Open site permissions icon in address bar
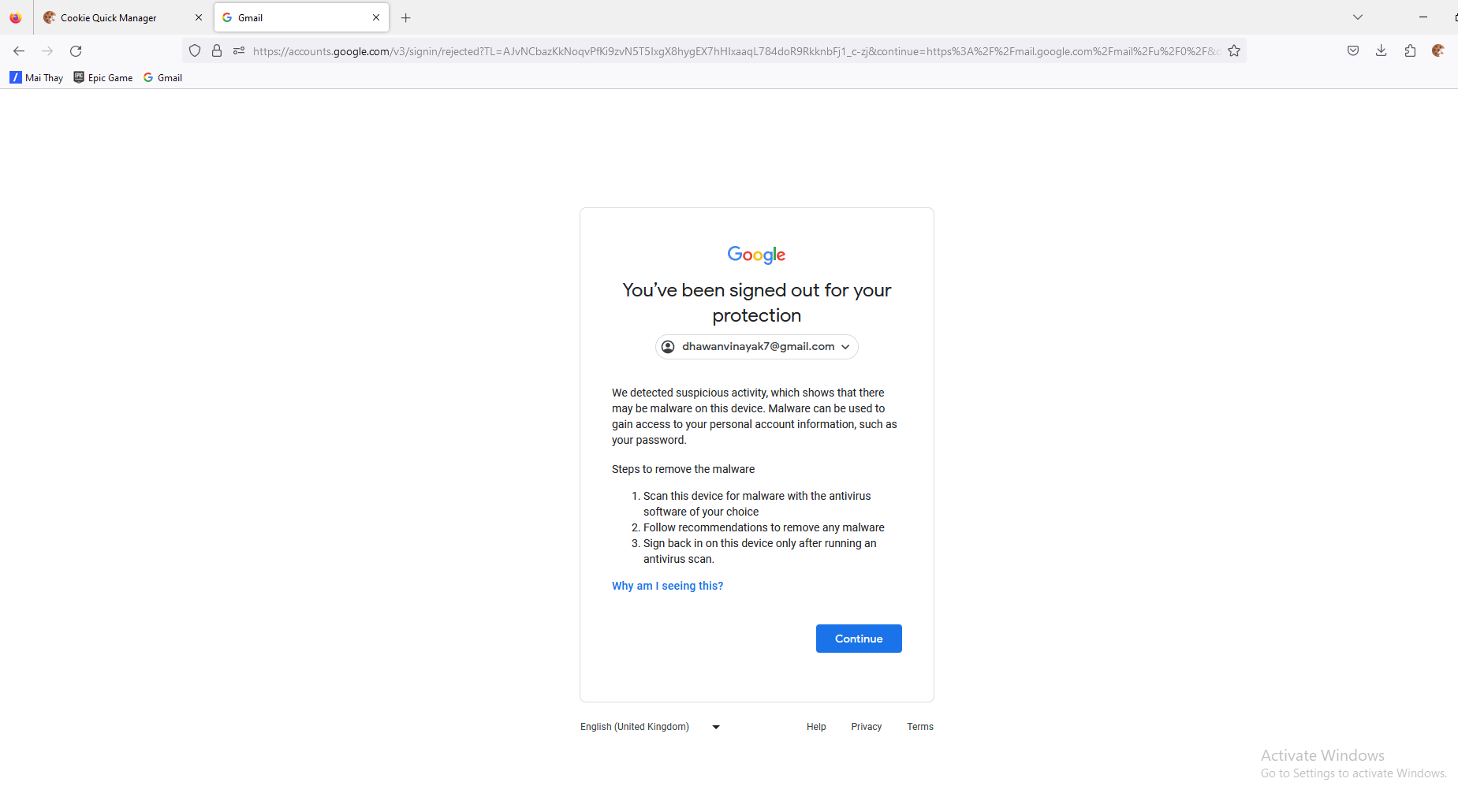The width and height of the screenshot is (1458, 812). (239, 51)
